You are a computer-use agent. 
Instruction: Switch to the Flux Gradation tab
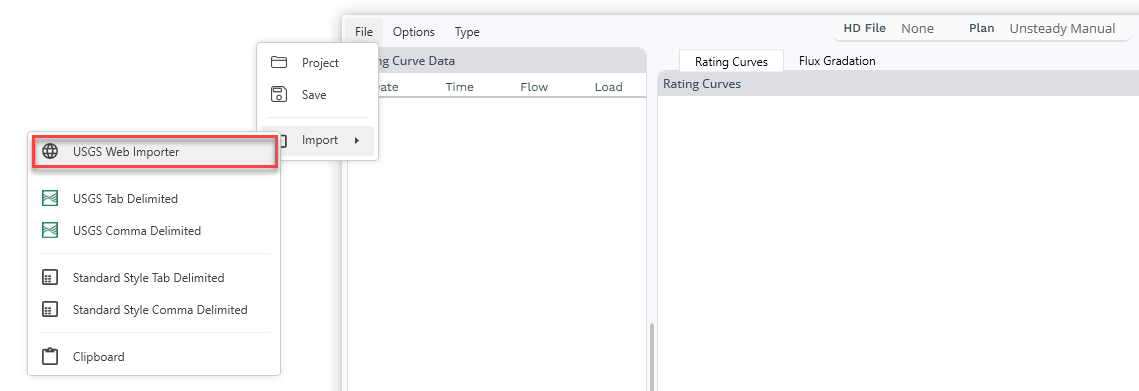(837, 61)
